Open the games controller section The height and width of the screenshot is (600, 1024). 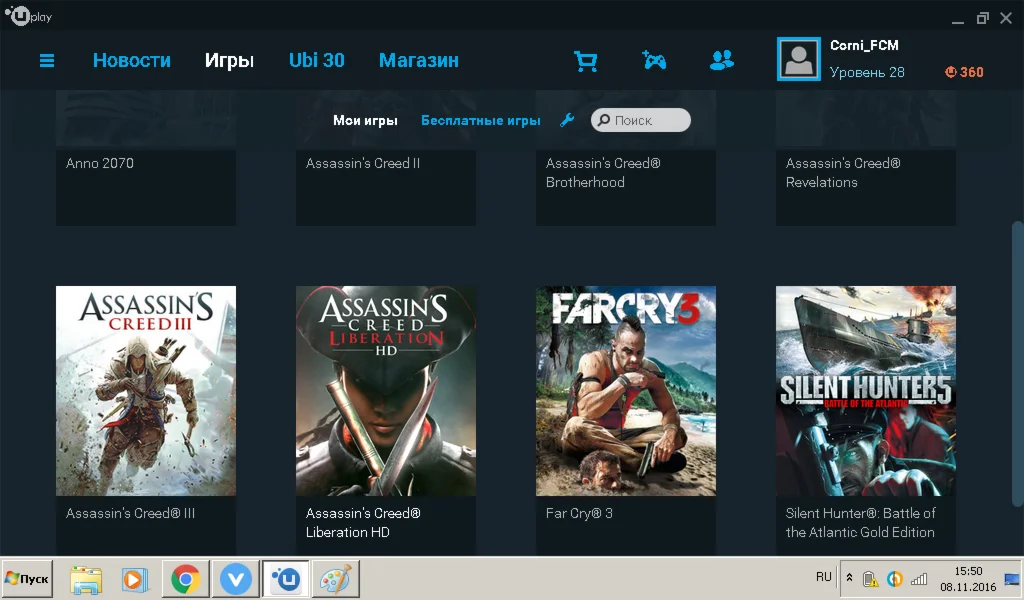click(x=654, y=60)
